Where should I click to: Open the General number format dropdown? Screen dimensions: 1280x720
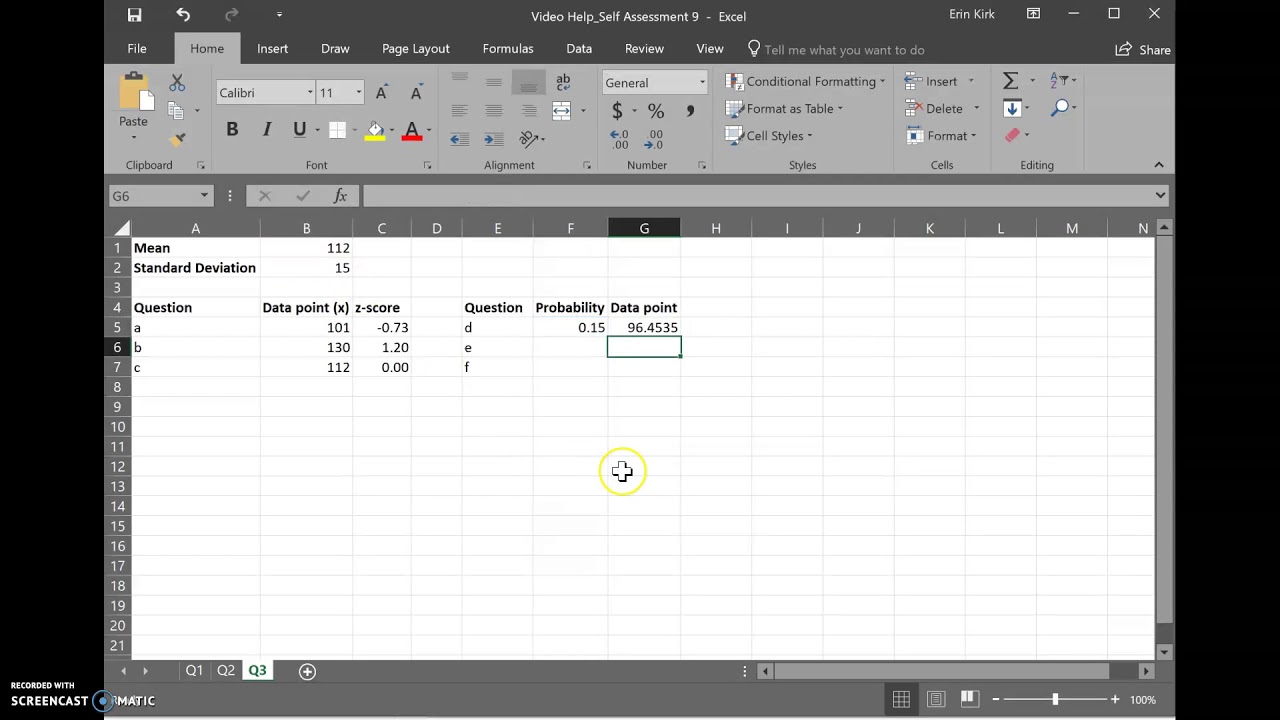[x=702, y=83]
